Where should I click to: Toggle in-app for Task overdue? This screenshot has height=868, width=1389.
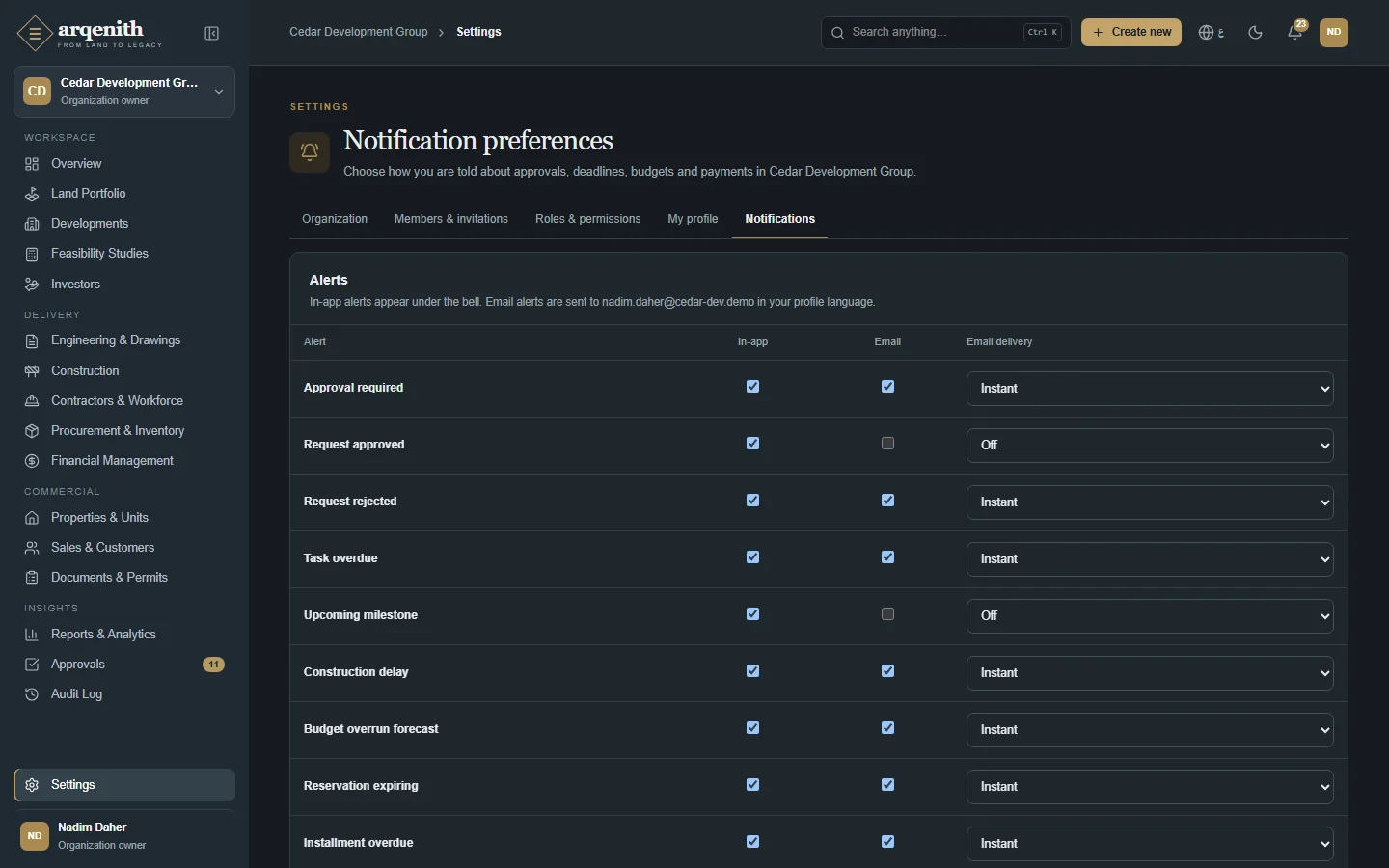(753, 557)
